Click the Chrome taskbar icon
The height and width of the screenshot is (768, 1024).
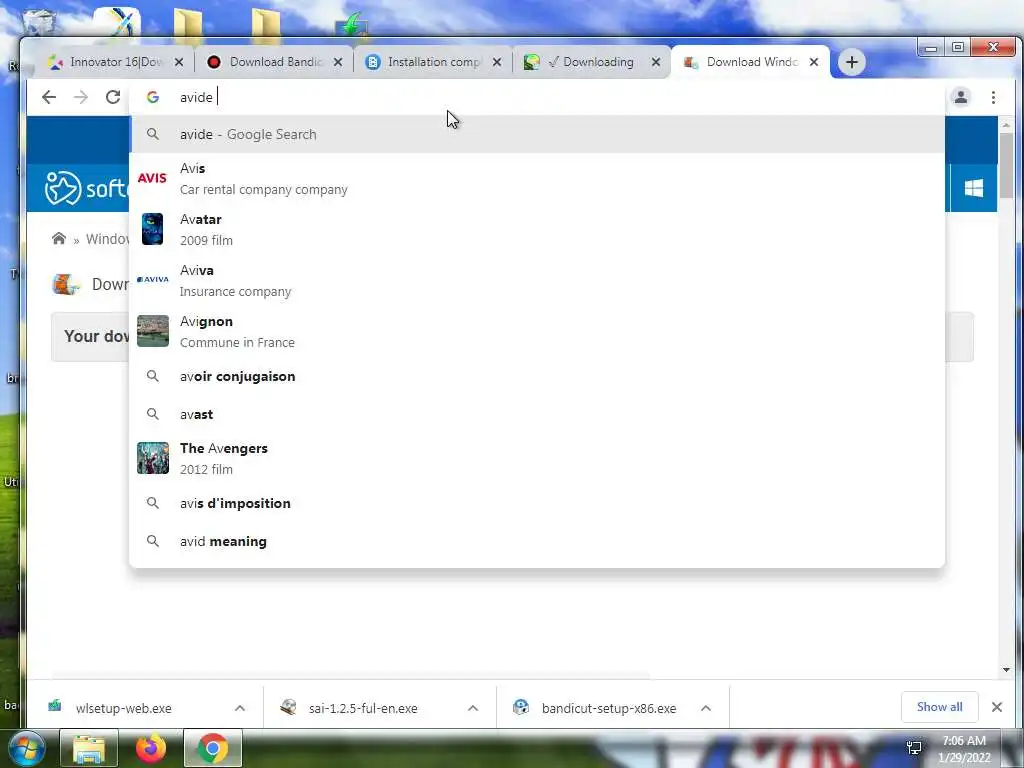(x=213, y=748)
